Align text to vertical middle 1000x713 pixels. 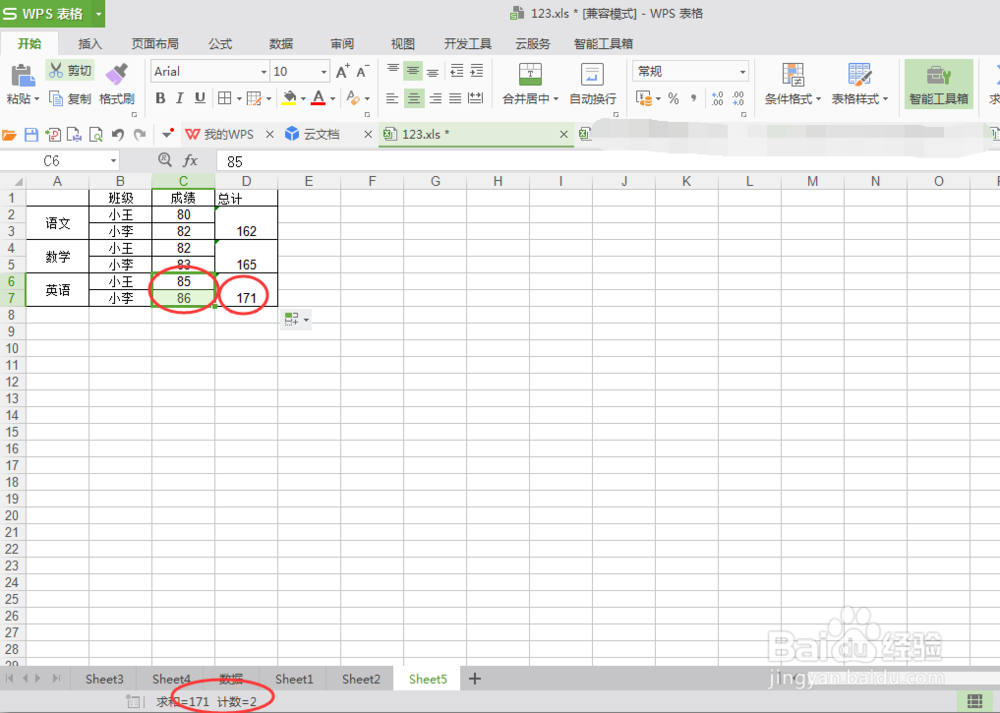(x=413, y=70)
